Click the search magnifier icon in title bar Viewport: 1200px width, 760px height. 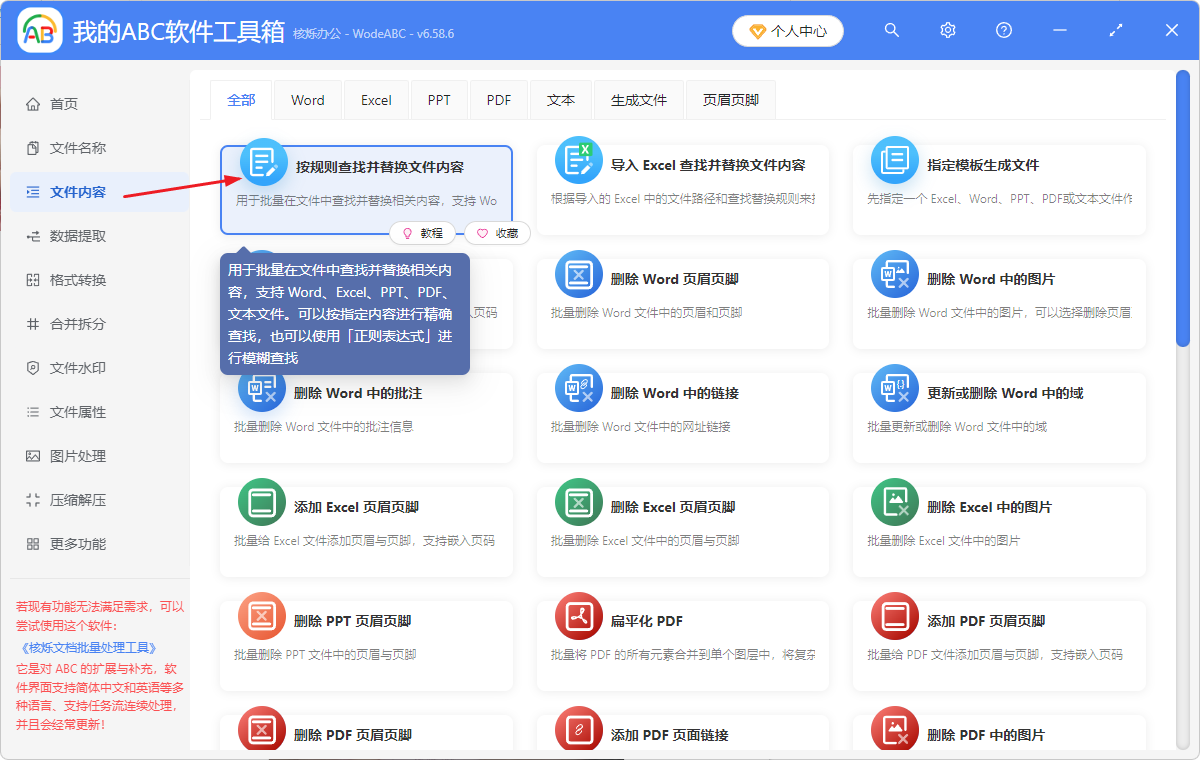coord(891,30)
